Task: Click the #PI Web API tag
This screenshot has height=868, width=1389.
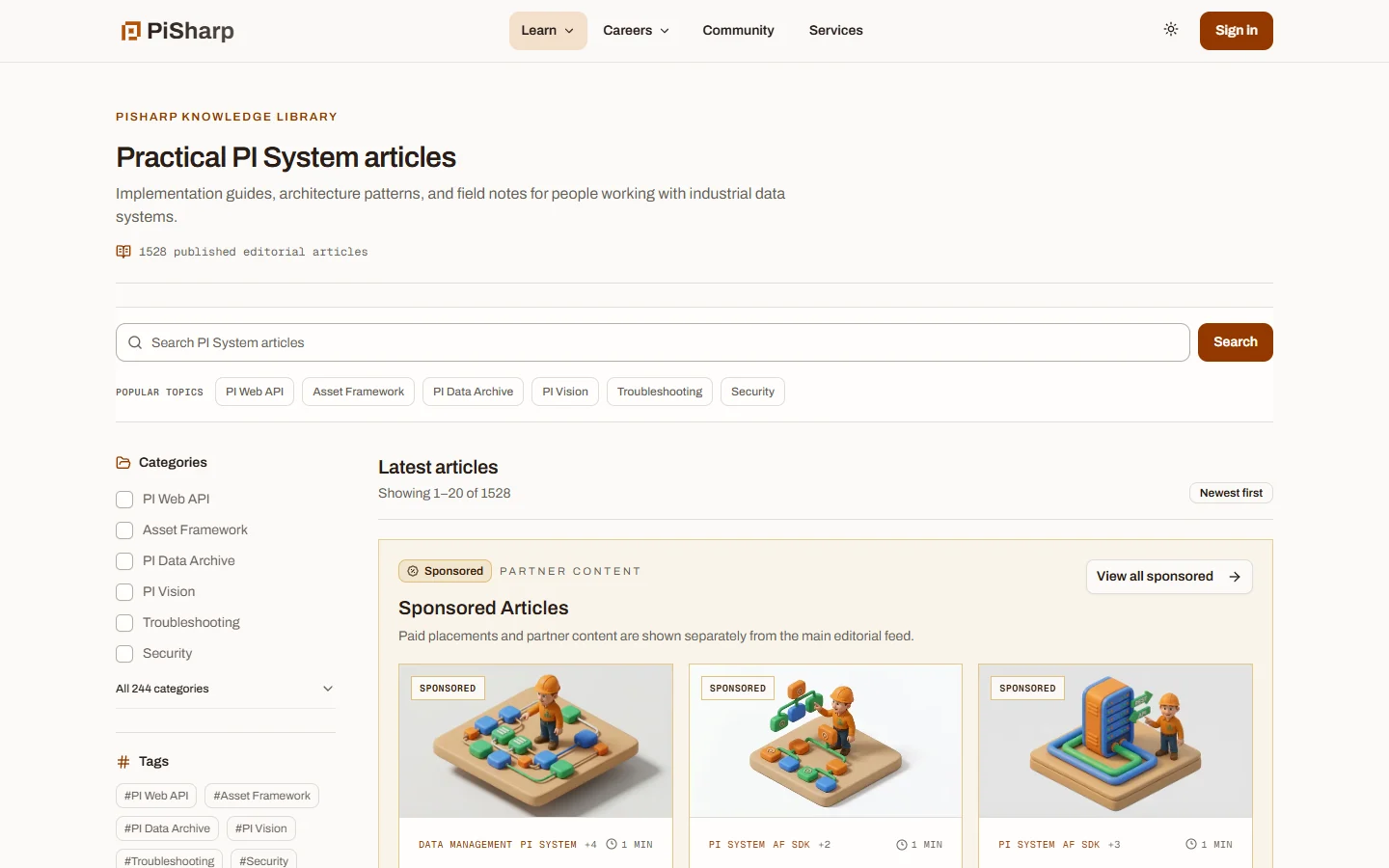Action: click(x=156, y=796)
